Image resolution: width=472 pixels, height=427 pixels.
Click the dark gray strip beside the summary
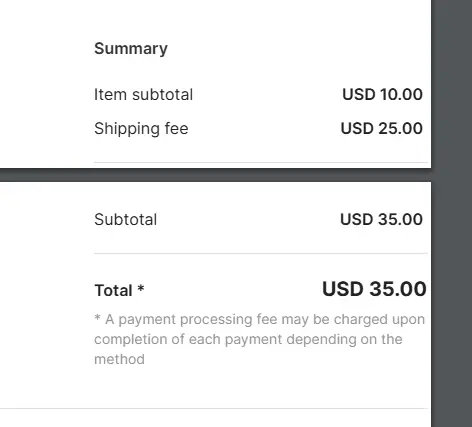click(x=452, y=213)
